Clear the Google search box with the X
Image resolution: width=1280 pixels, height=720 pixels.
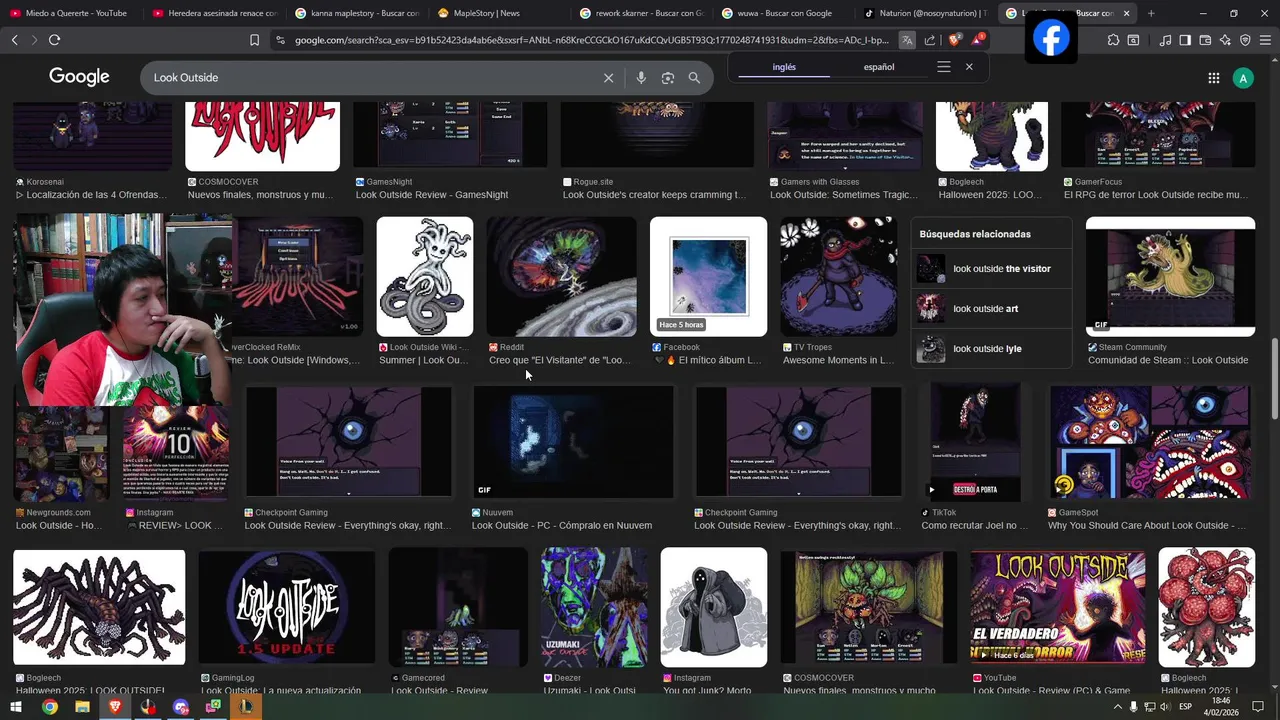[x=608, y=77]
